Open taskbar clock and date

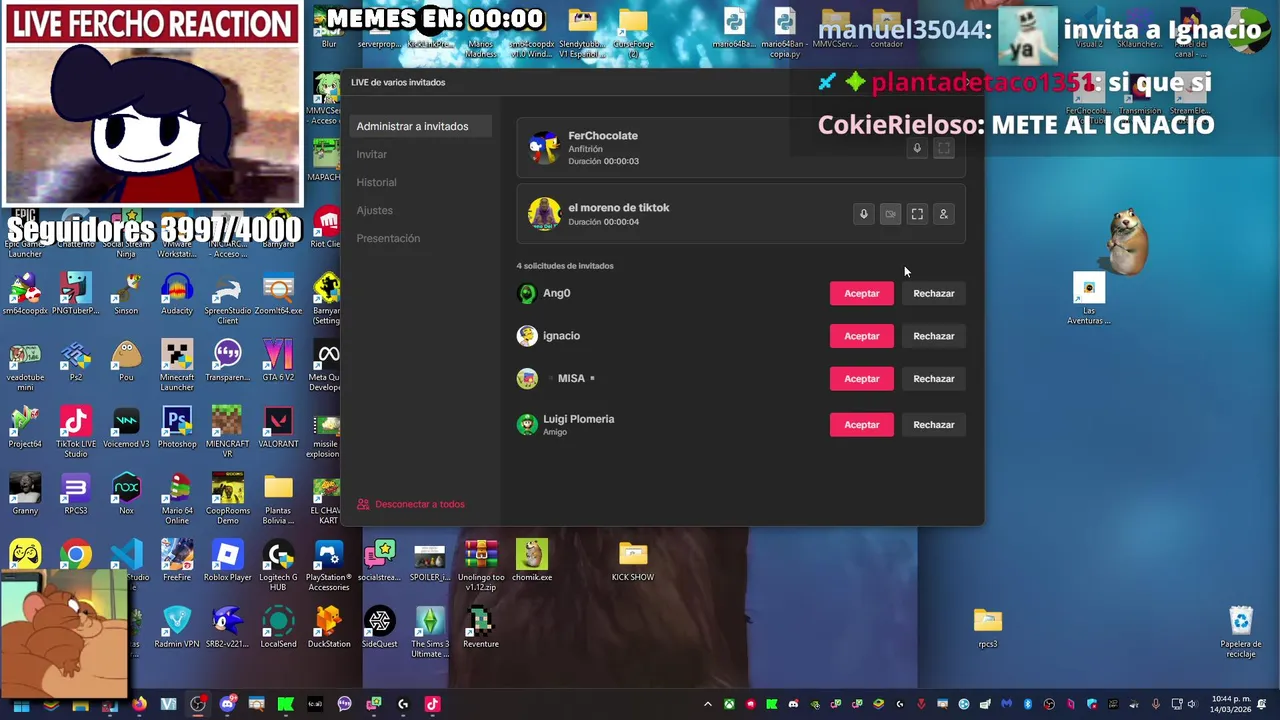point(1231,704)
